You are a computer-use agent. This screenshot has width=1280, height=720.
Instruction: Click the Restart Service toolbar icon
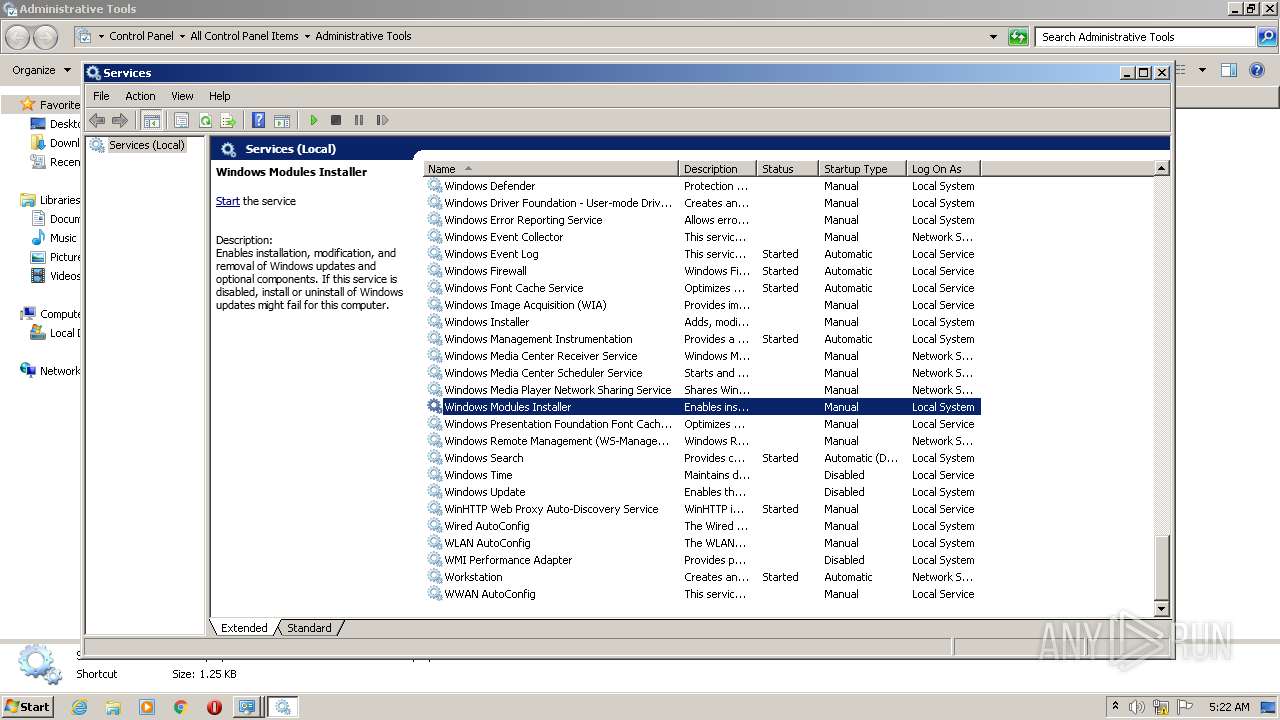(382, 120)
